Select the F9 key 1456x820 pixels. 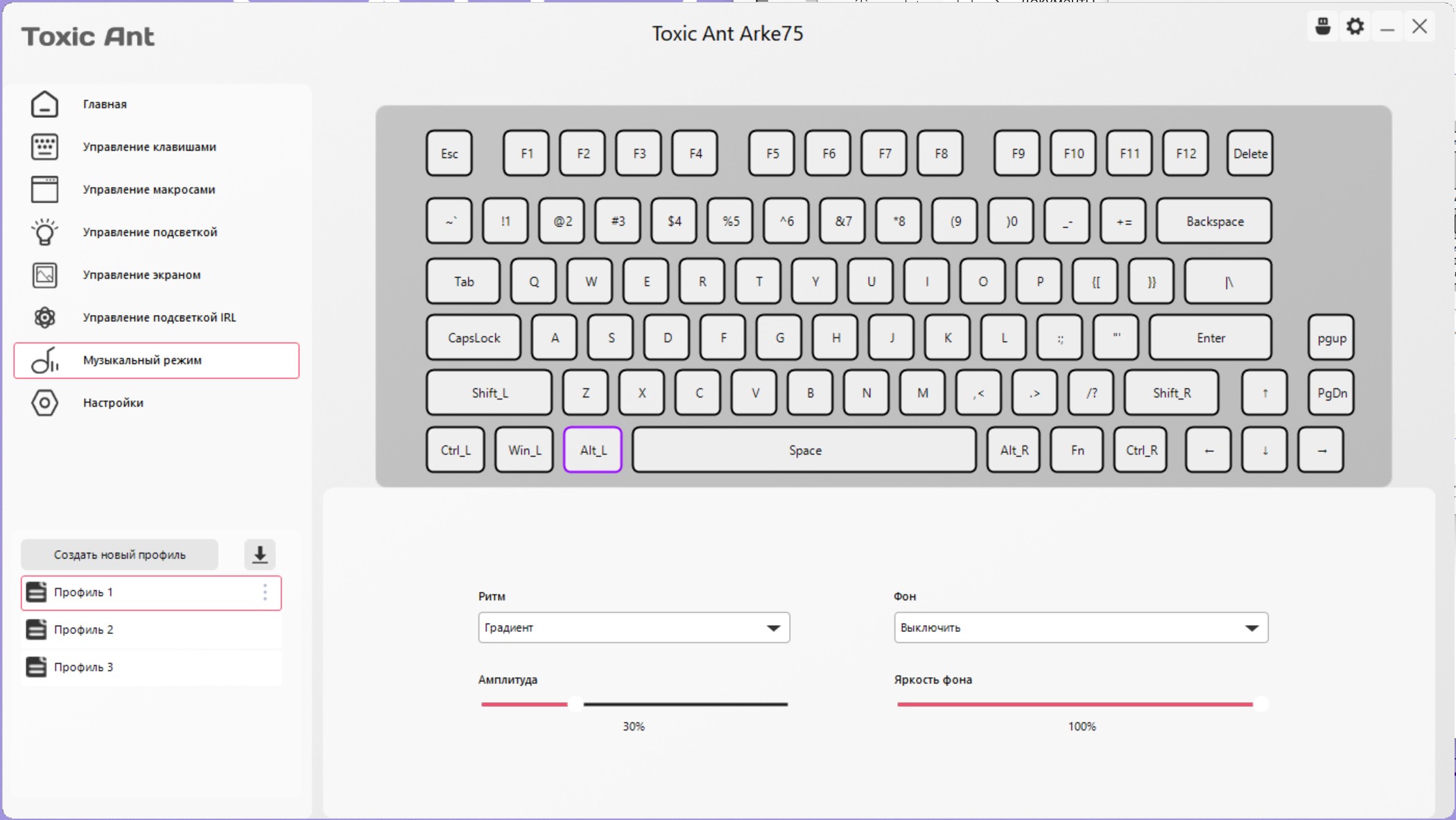pos(1017,153)
